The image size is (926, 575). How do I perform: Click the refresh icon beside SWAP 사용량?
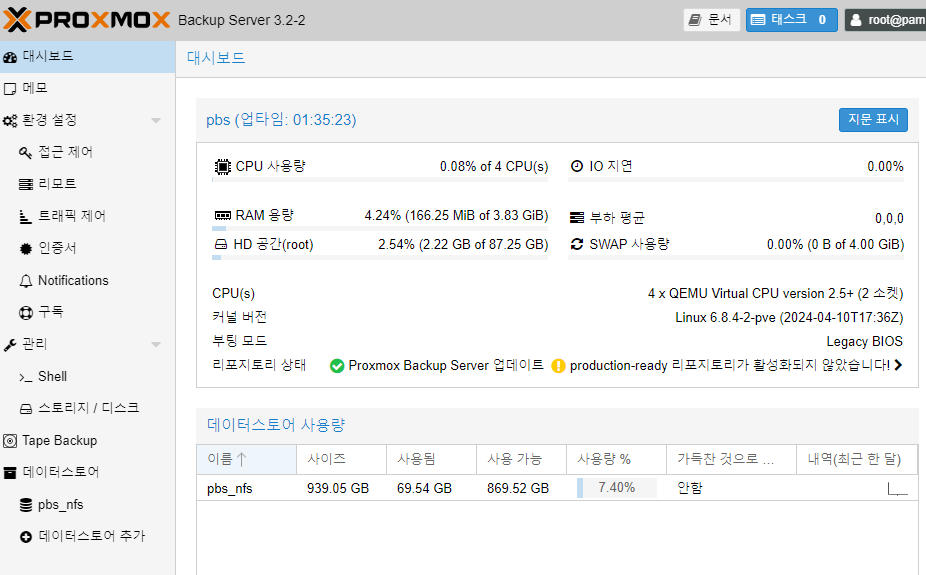pyautogui.click(x=577, y=244)
